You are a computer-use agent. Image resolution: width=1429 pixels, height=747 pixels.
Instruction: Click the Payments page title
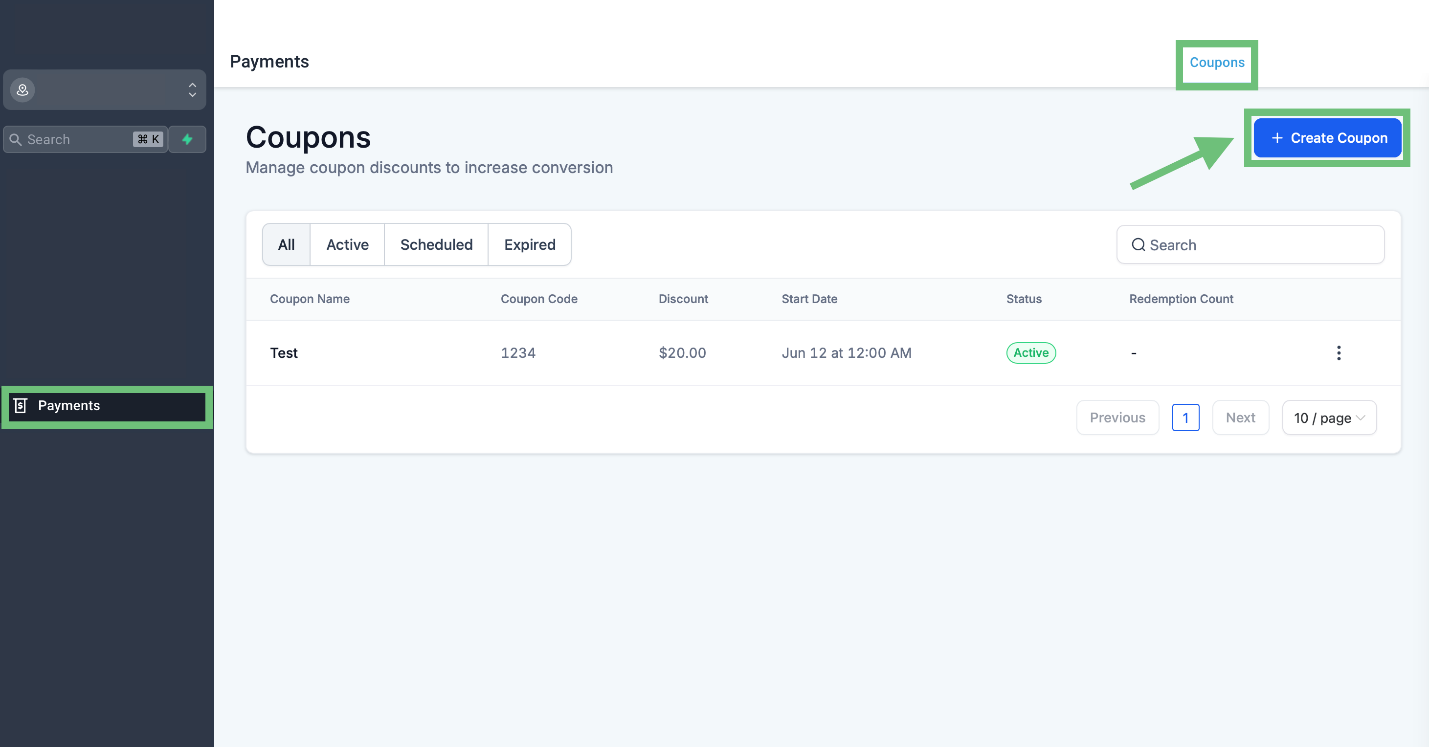tap(269, 62)
